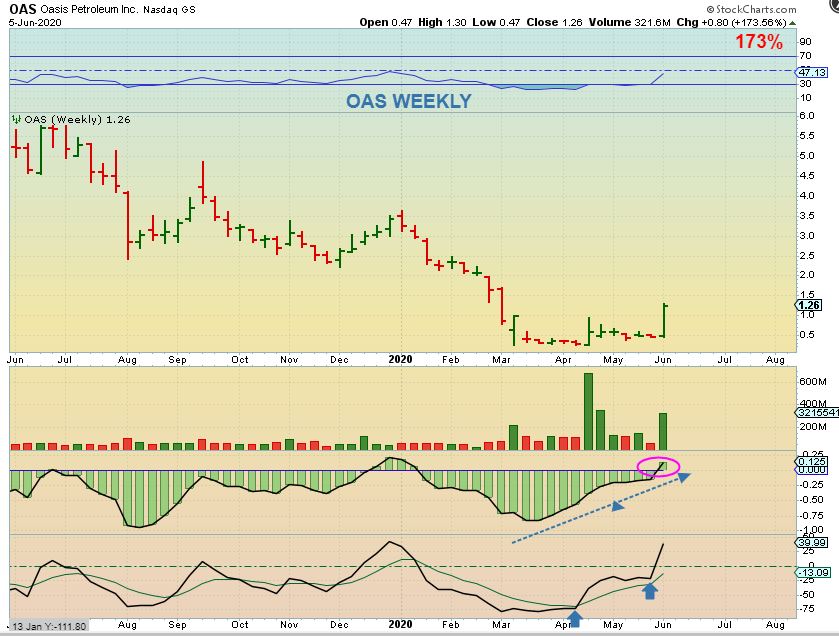This screenshot has height=636, width=839.
Task: Click the -0.75 indicator axis label
Action: click(x=812, y=515)
